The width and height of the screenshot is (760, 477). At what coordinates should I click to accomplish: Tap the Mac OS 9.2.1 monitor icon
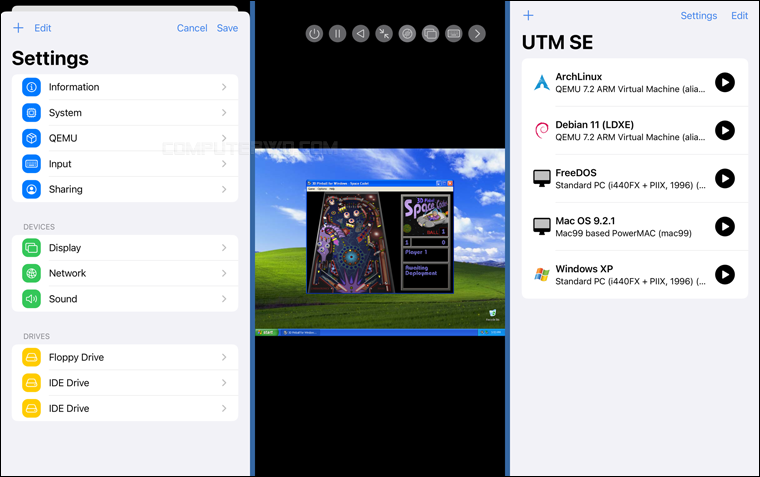pos(541,226)
